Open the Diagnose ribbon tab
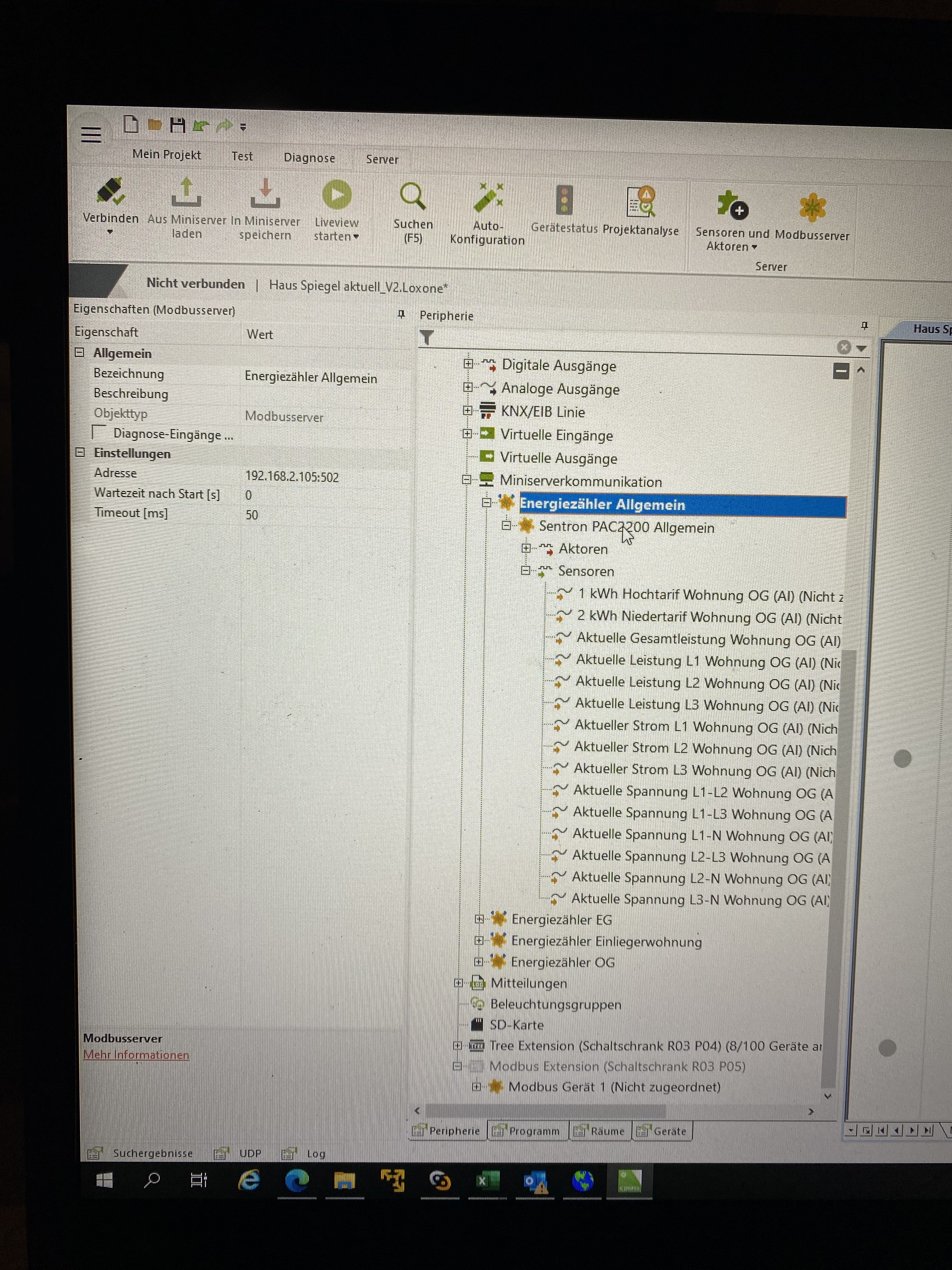 [x=309, y=158]
